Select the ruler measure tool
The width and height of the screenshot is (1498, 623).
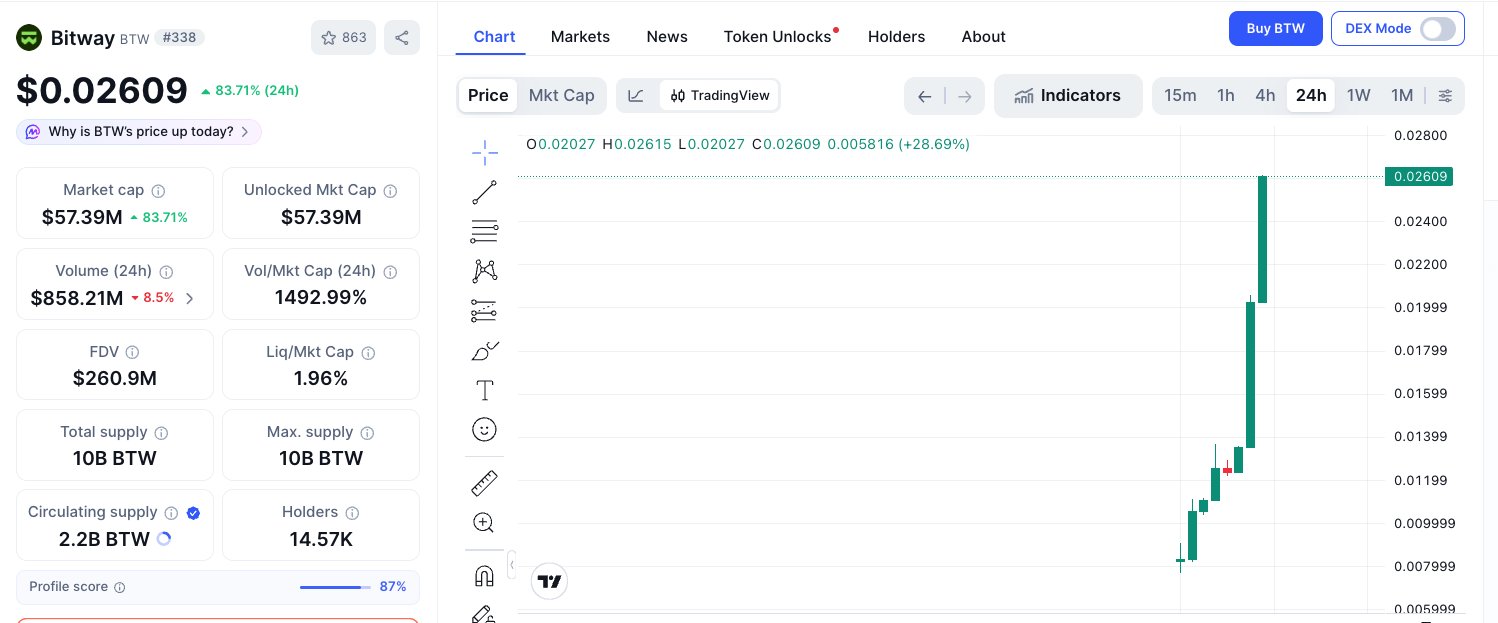tap(485, 483)
